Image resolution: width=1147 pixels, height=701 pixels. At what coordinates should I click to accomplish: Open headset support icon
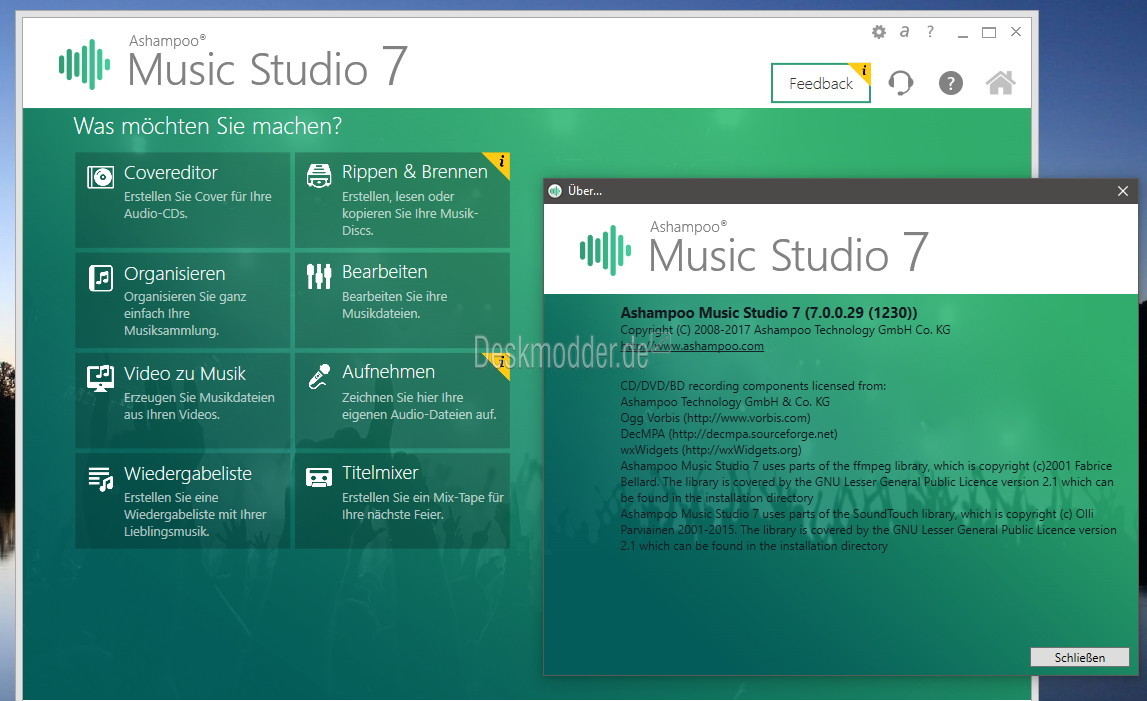point(900,83)
